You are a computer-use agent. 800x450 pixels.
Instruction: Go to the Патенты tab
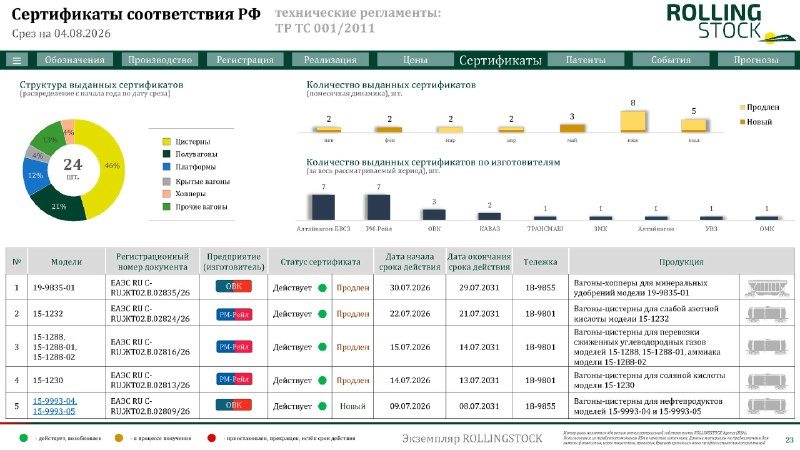click(585, 60)
